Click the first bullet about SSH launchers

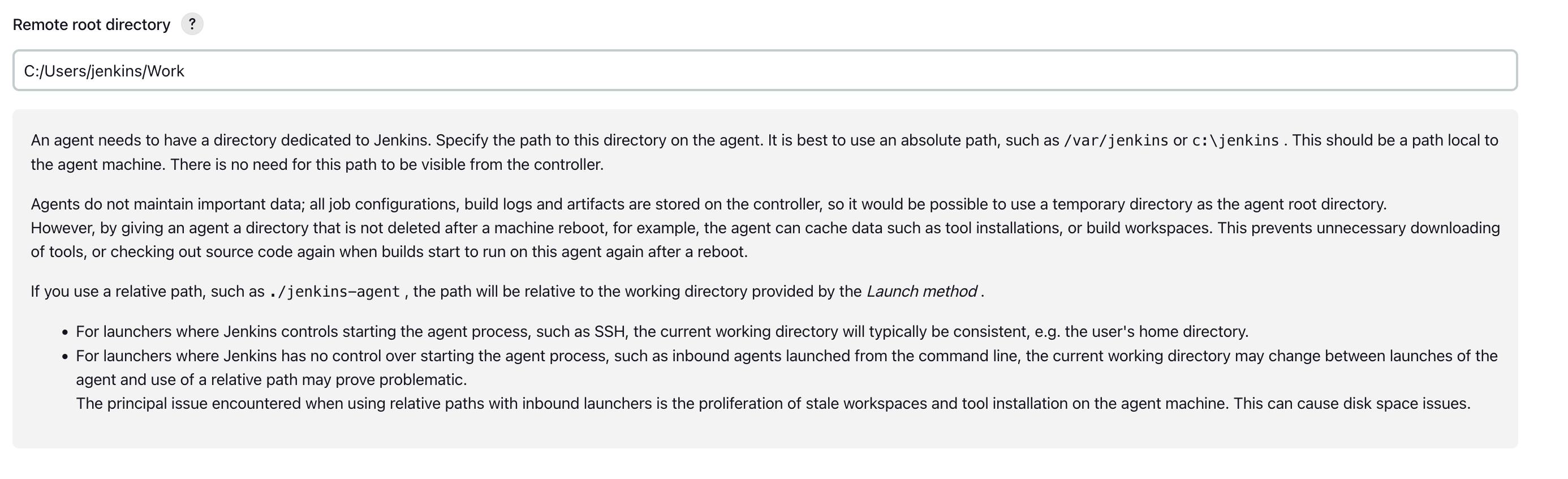tap(662, 332)
